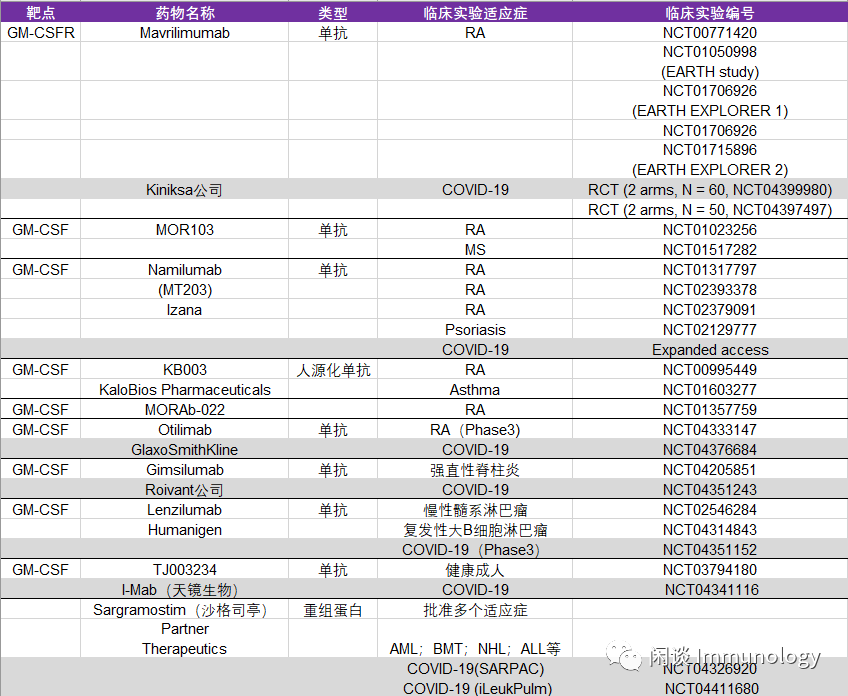Click the GlaxoSmithKline company cell
The height and width of the screenshot is (696, 848).
(x=184, y=449)
